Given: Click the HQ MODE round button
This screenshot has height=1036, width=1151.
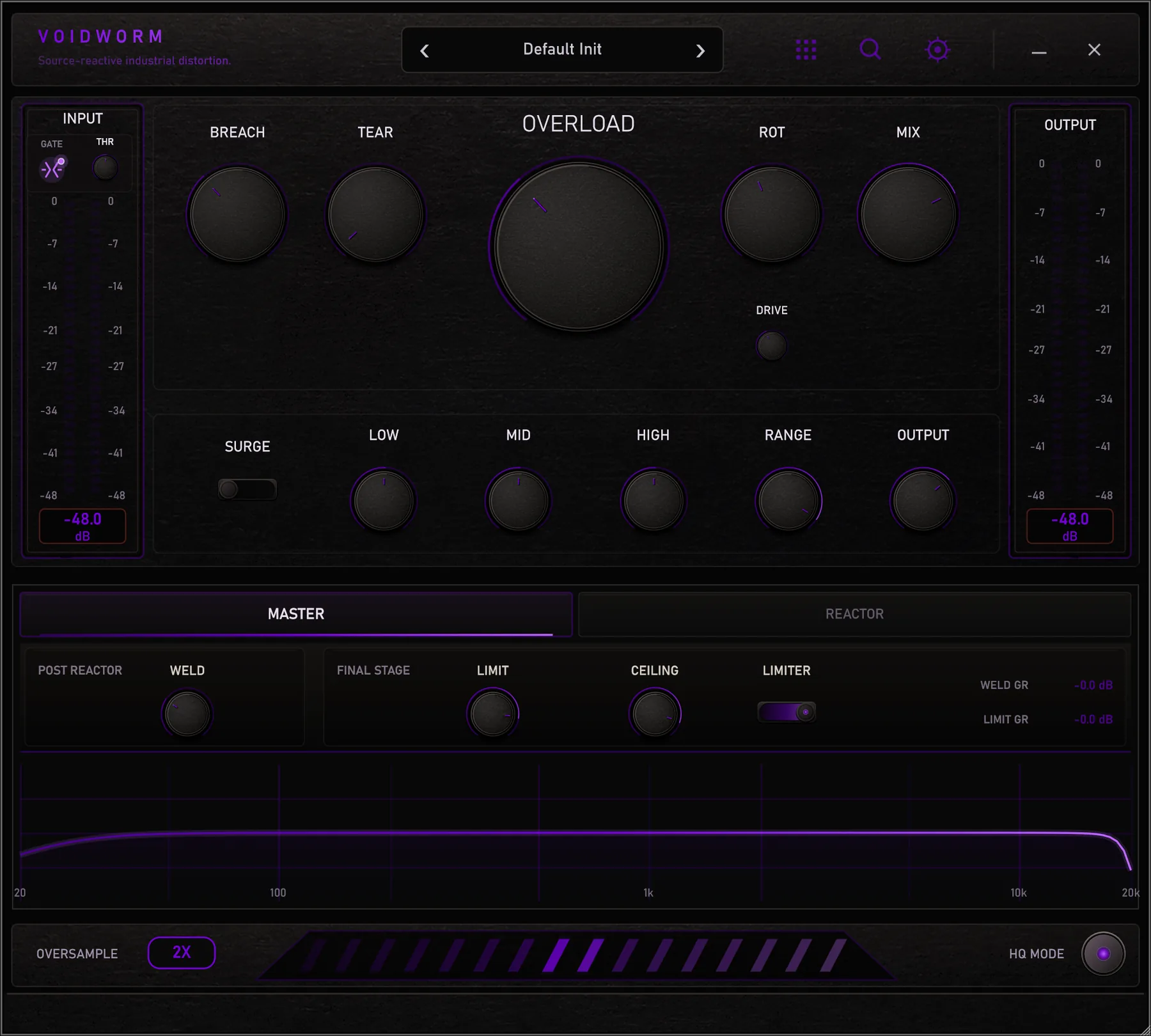Looking at the screenshot, I should click(x=1103, y=954).
